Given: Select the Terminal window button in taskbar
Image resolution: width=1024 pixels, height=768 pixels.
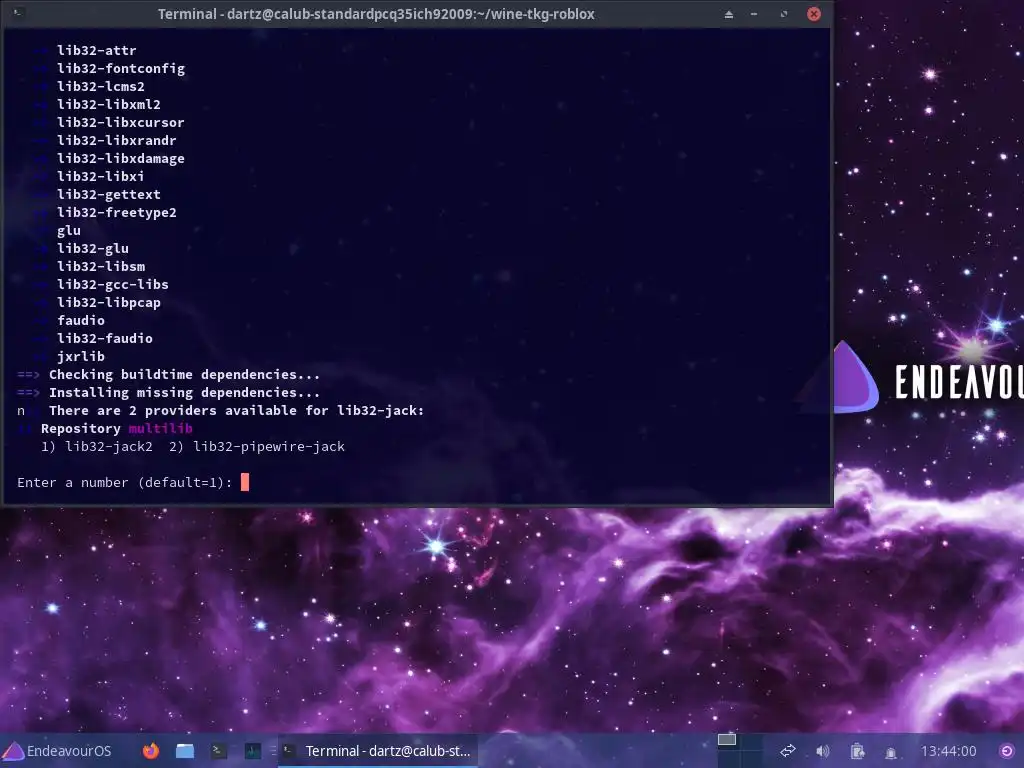Looking at the screenshot, I should click(x=378, y=751).
